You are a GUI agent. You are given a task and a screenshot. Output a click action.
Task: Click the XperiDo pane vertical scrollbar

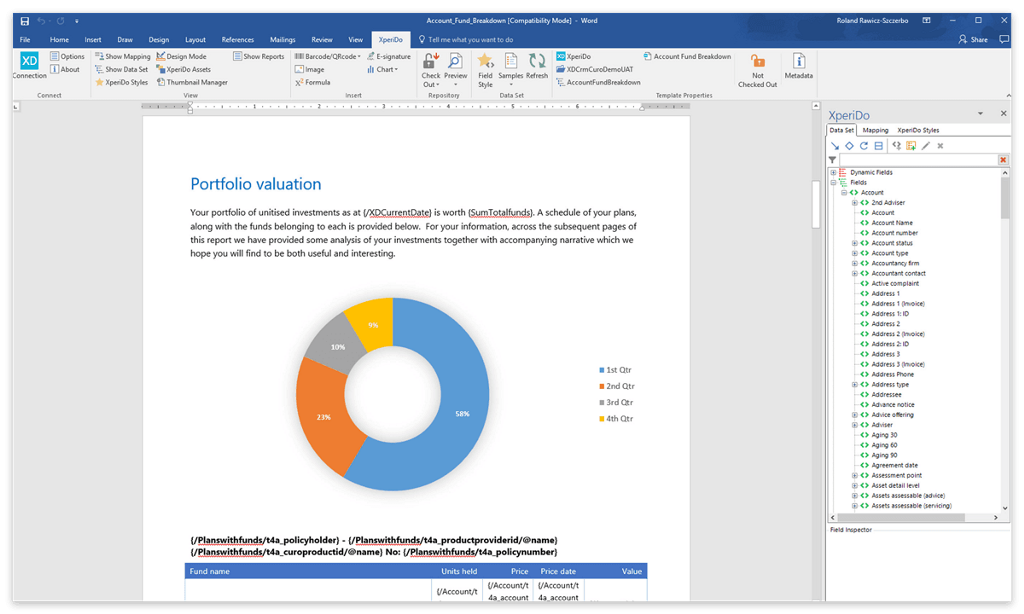click(x=1004, y=340)
